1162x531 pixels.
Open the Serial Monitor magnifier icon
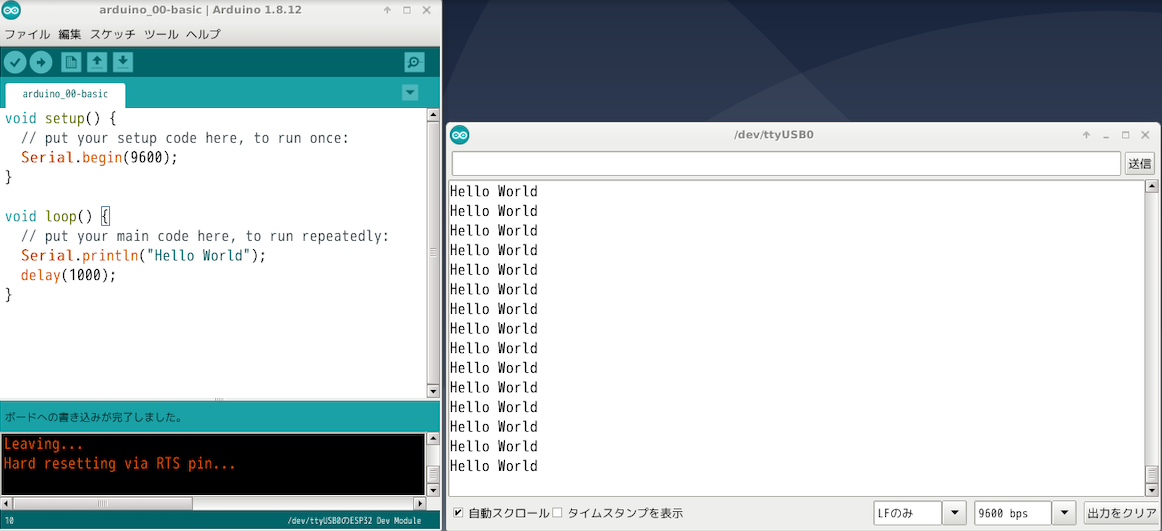(x=414, y=62)
